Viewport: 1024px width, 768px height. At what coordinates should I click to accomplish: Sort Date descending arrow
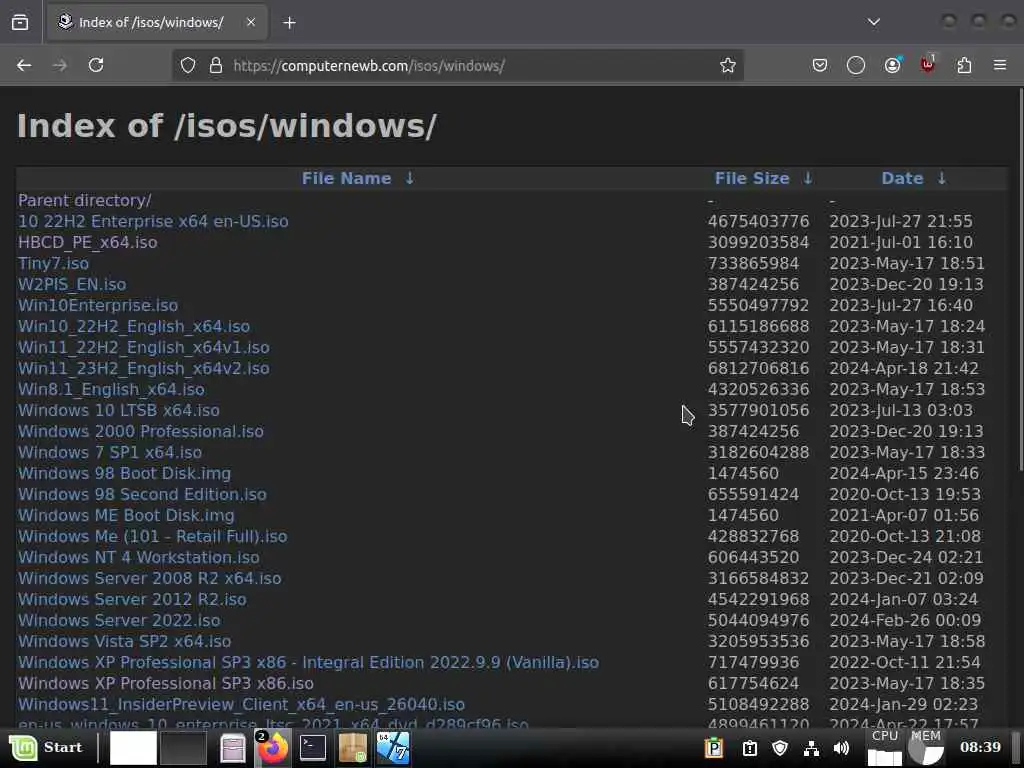coord(942,178)
